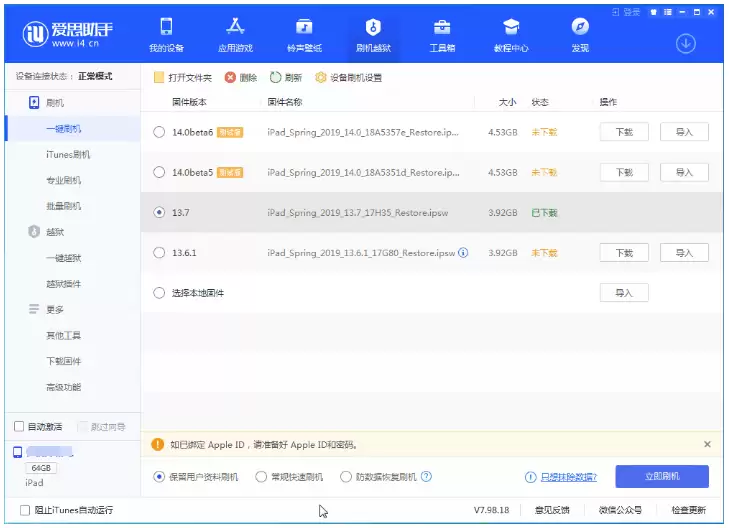Click the info icon before 已想抹除数据
This screenshot has width=729, height=528.
point(530,477)
